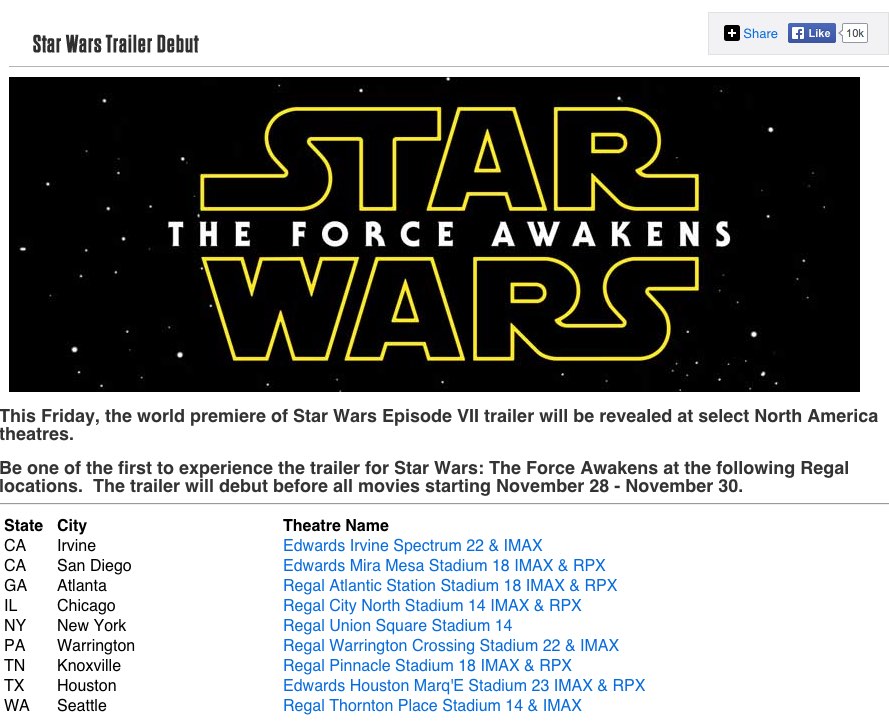The height and width of the screenshot is (727, 889).
Task: Open the Star Wars Force Awakens banner
Action: [434, 234]
